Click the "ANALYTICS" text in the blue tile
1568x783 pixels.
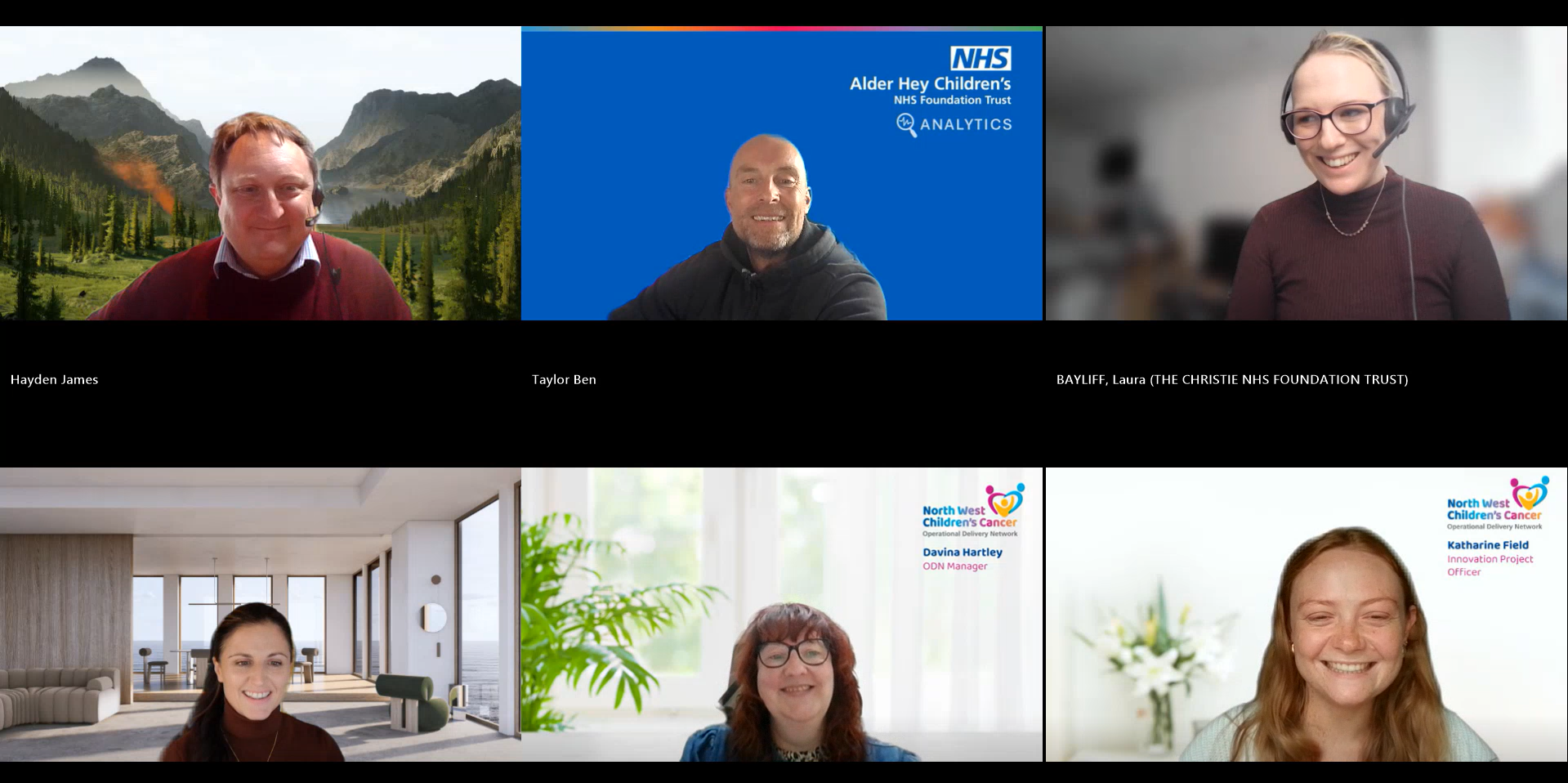point(966,124)
